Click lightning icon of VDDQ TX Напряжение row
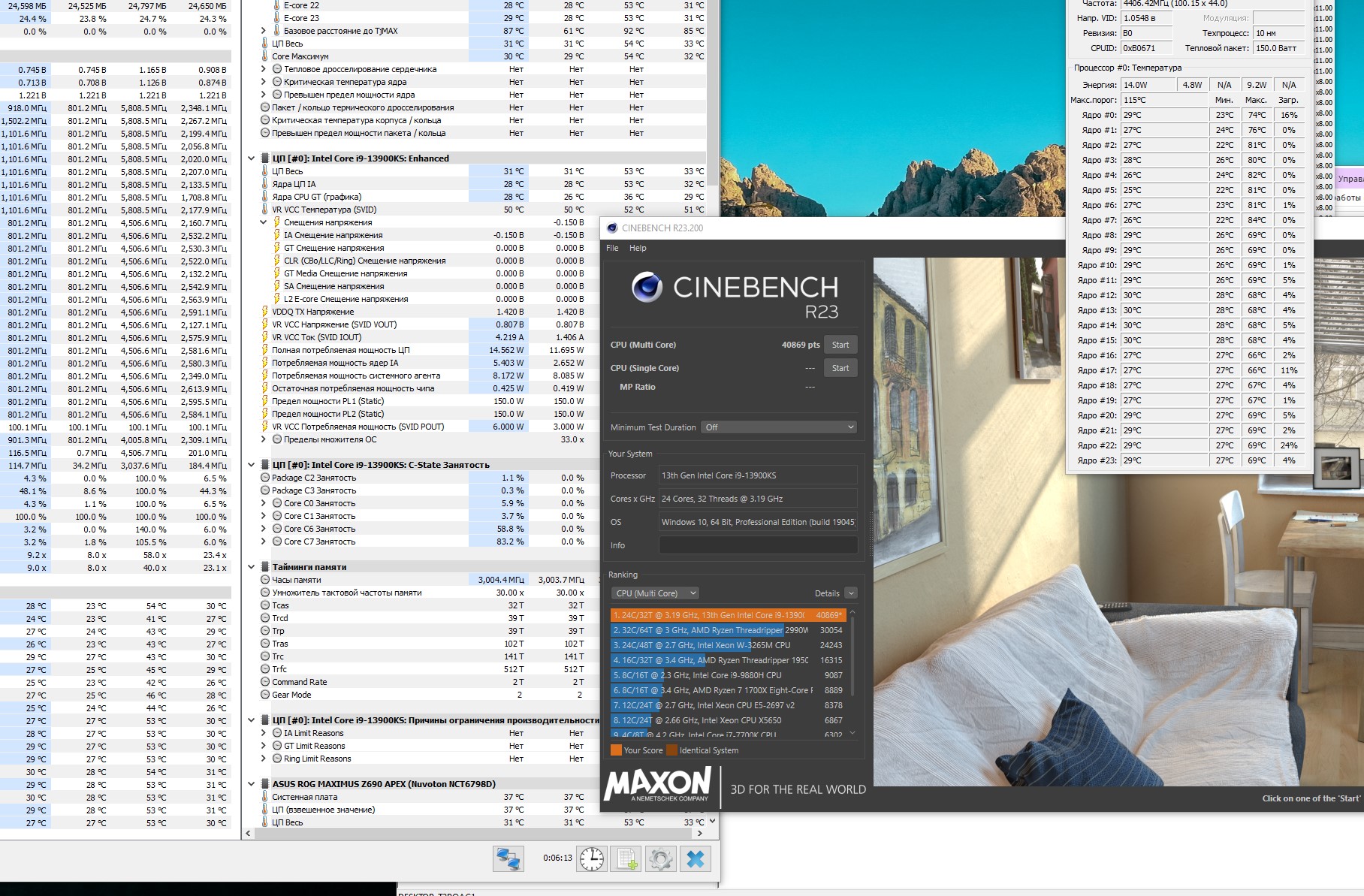Screen dimensions: 1364x896 (265, 312)
